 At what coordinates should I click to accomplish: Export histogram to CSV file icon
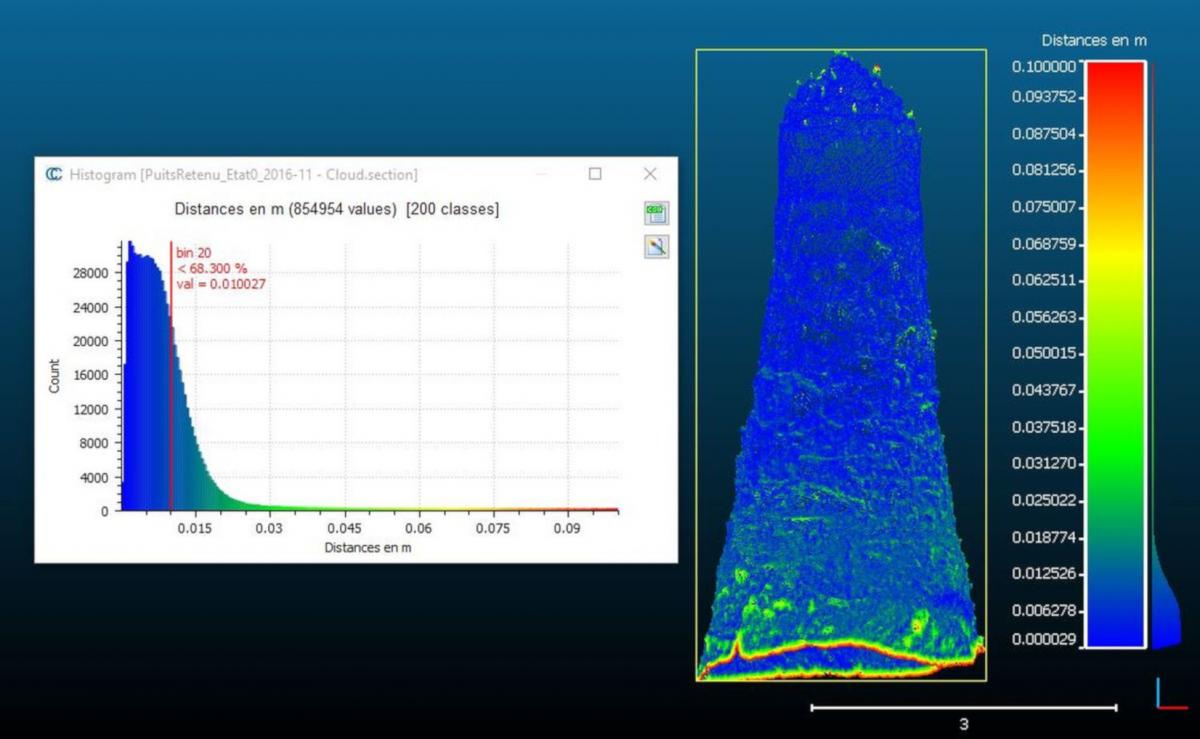pos(656,212)
